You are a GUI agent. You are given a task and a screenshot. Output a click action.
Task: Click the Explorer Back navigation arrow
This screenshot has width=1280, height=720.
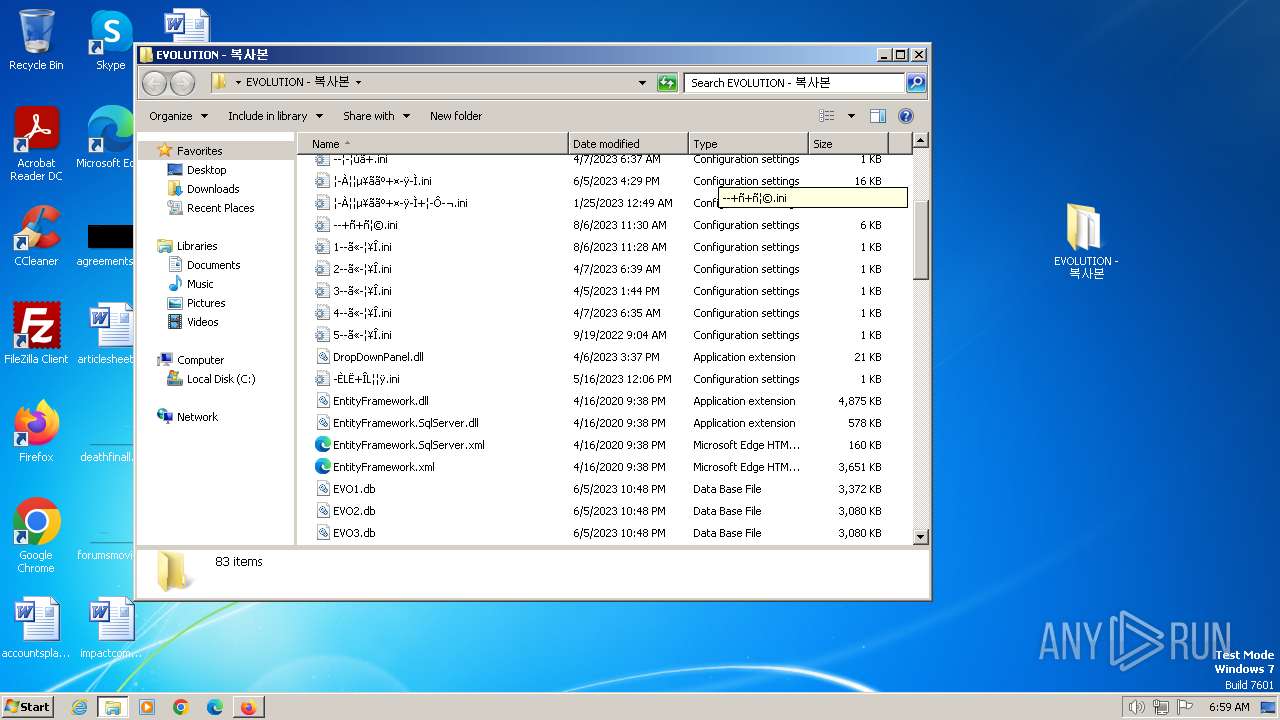coord(154,83)
